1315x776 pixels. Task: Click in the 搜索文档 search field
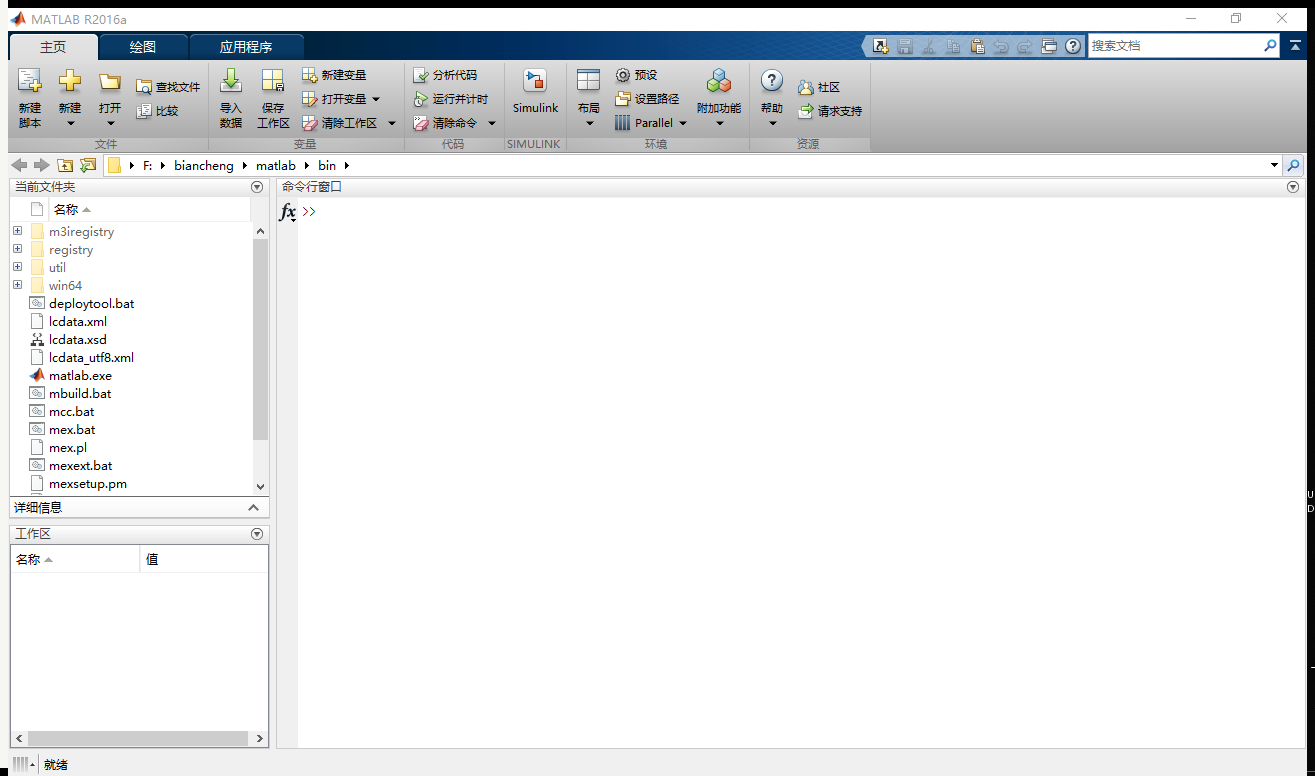[1175, 46]
